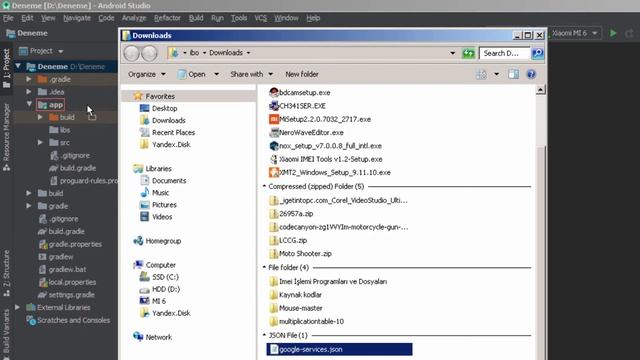The width and height of the screenshot is (640, 360).
Task: Open the Pictures library
Action: [158, 205]
